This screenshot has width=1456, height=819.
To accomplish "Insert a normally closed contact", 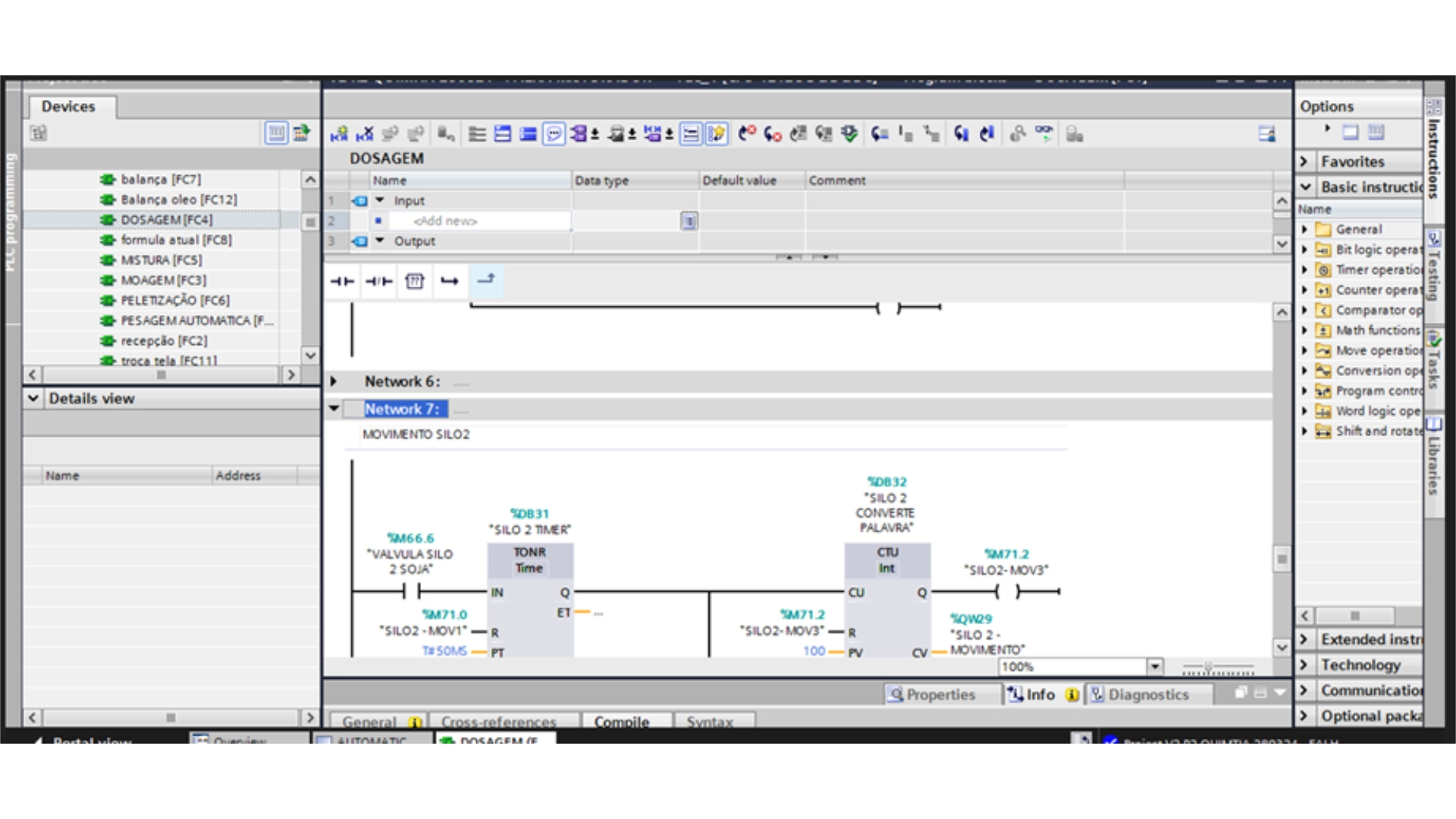I will tap(378, 281).
